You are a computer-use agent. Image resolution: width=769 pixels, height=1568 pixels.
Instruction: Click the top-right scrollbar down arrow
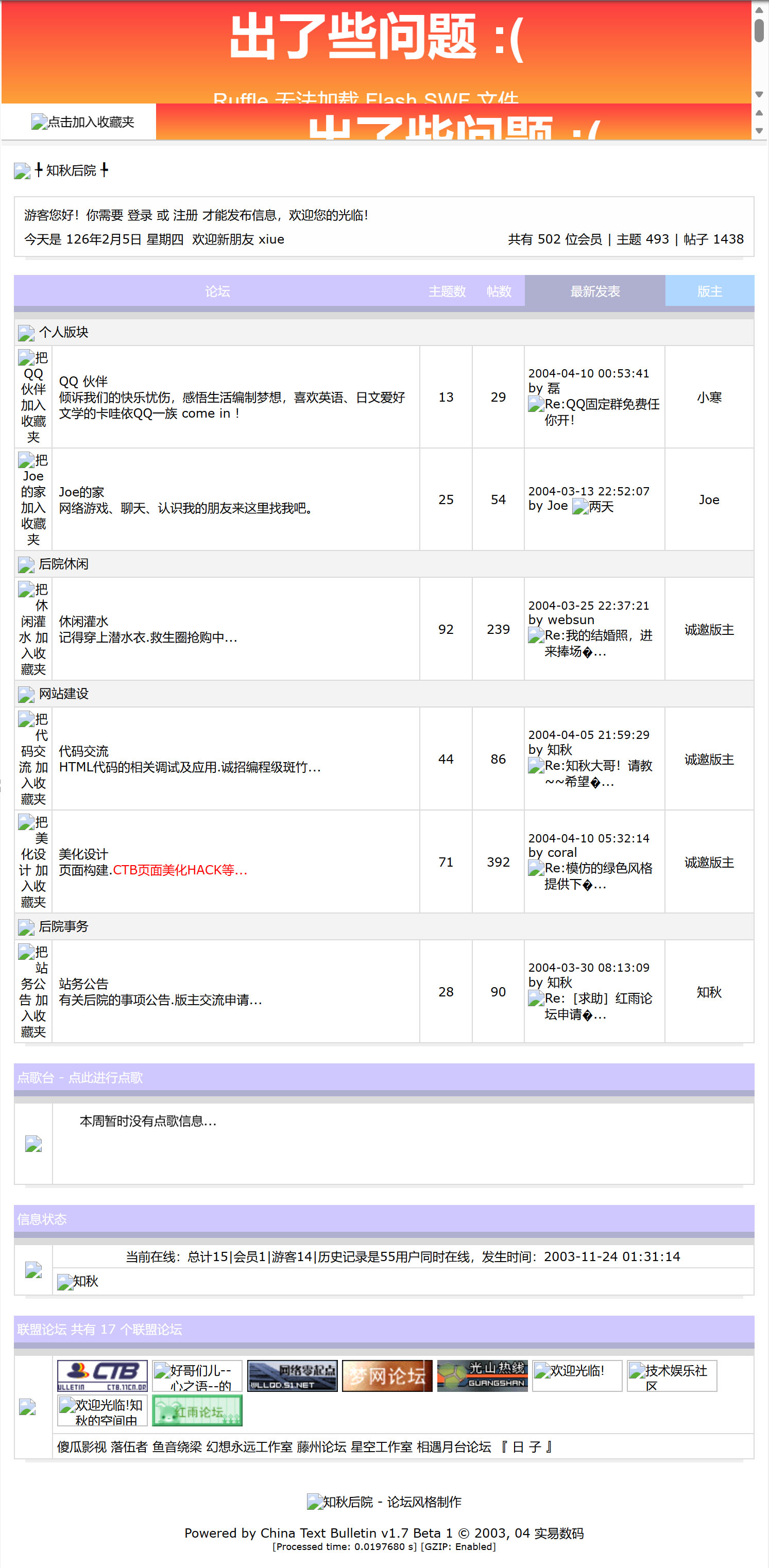point(759,94)
